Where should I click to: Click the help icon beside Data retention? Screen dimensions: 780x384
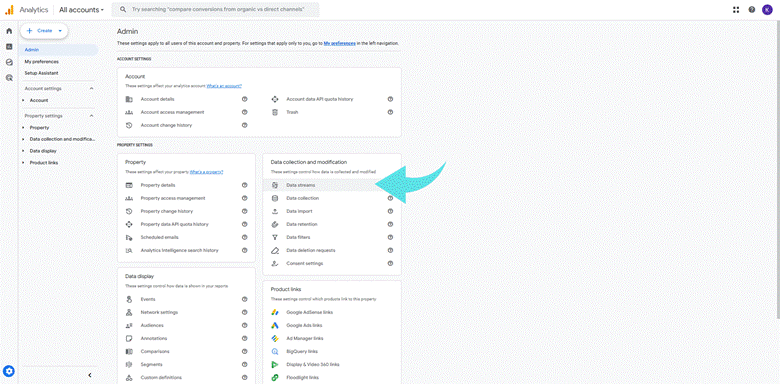(x=390, y=224)
